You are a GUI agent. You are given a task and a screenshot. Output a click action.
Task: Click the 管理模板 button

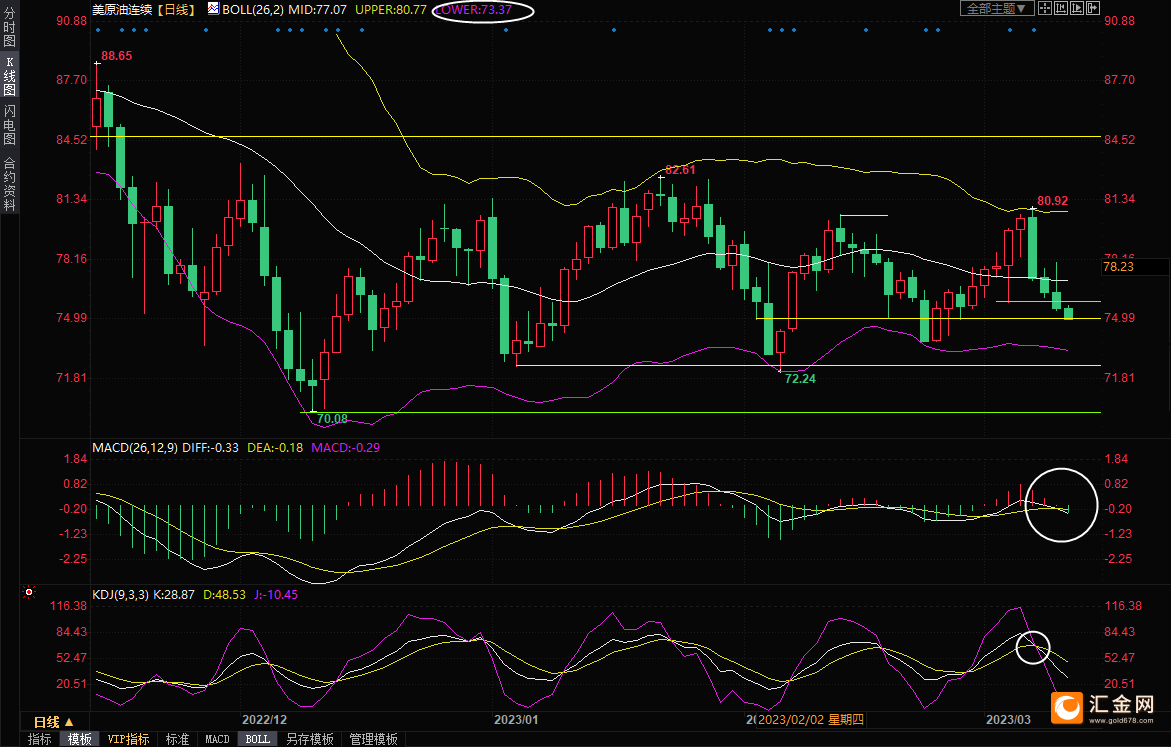tap(373, 739)
